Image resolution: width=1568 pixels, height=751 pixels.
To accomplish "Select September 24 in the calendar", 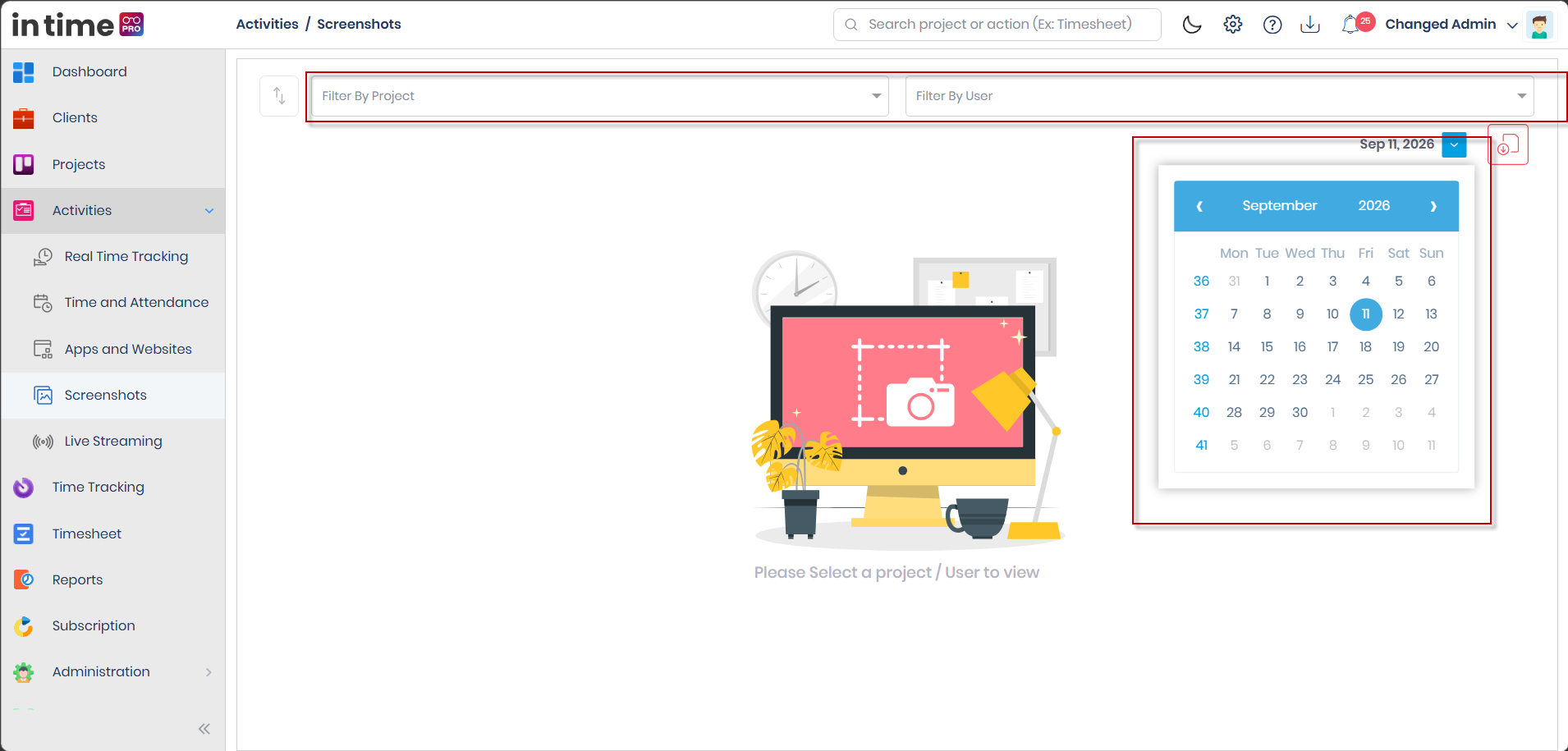I will coord(1332,379).
